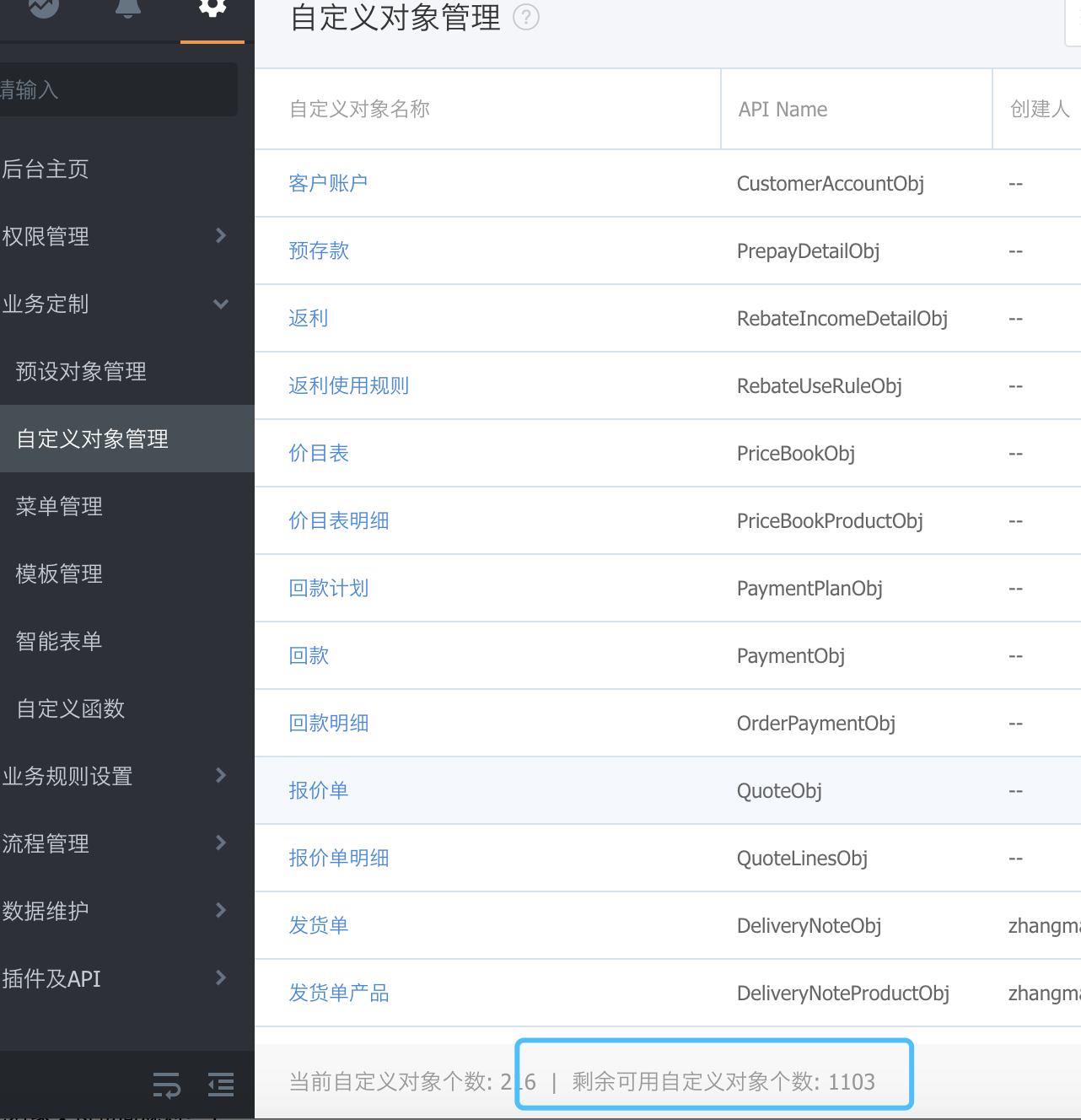Screen dimensions: 1081x1120
Task: Open the 发货单 object link
Action: [x=319, y=925]
